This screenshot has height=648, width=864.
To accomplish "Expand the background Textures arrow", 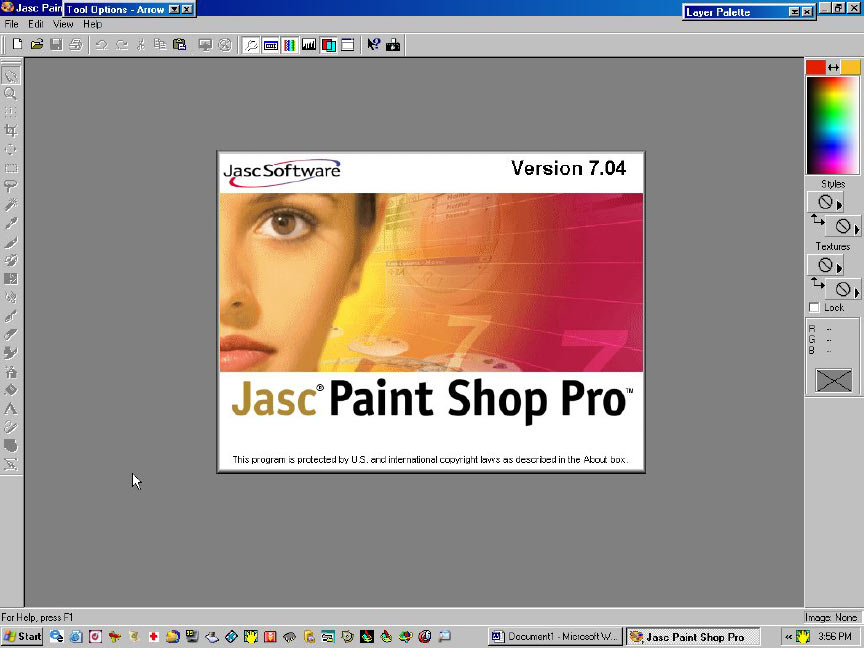I will (857, 291).
